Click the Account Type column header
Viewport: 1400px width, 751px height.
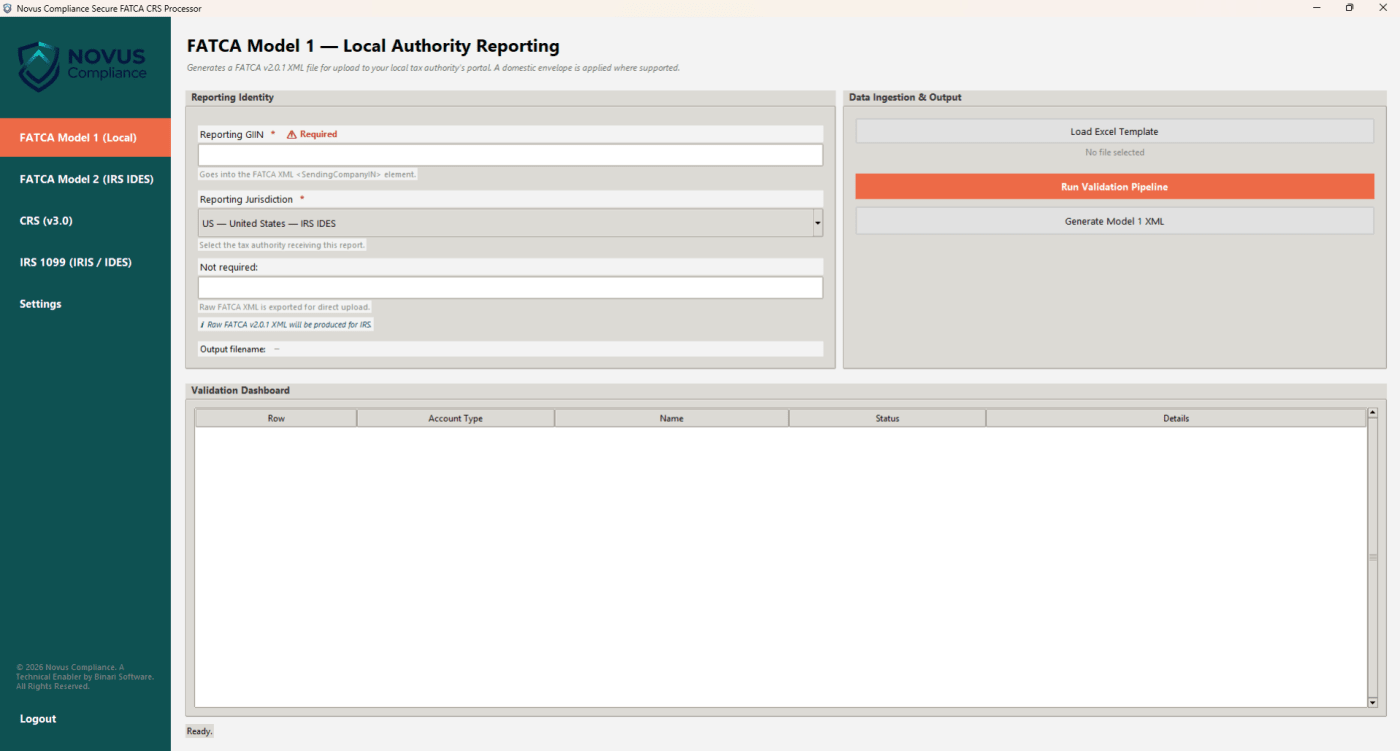tap(455, 418)
